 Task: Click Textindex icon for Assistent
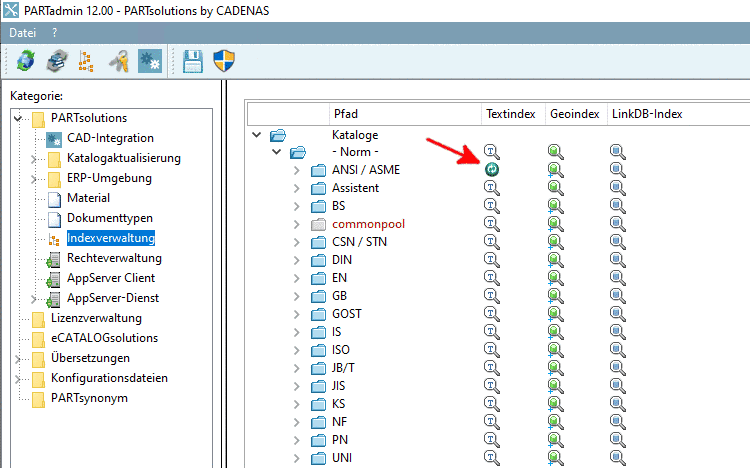pos(492,188)
